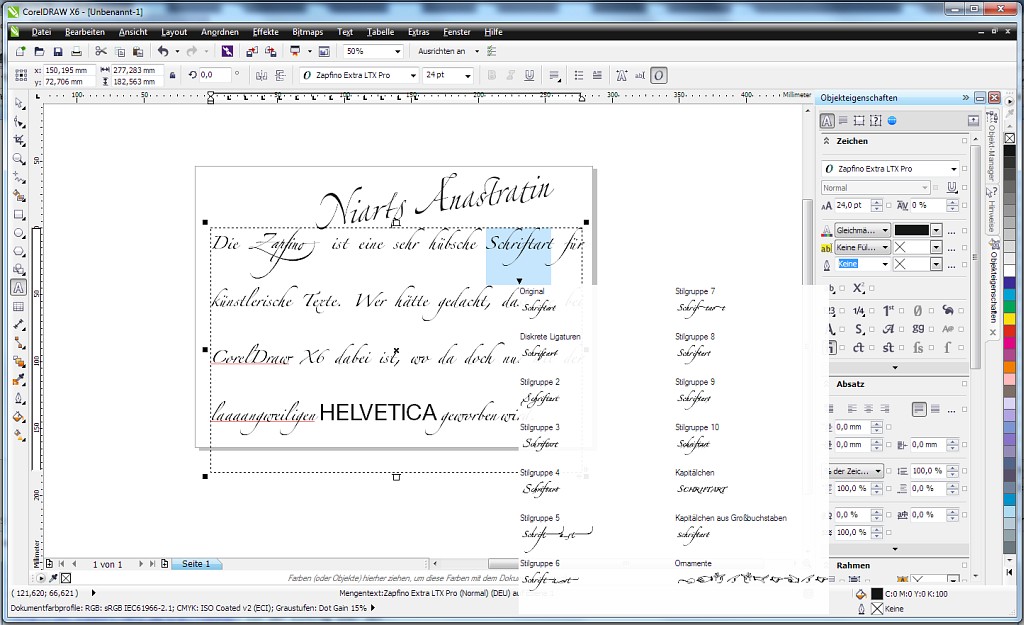Open font list dropdown in property bar
Screen dimensions: 1024x625
(x=413, y=75)
